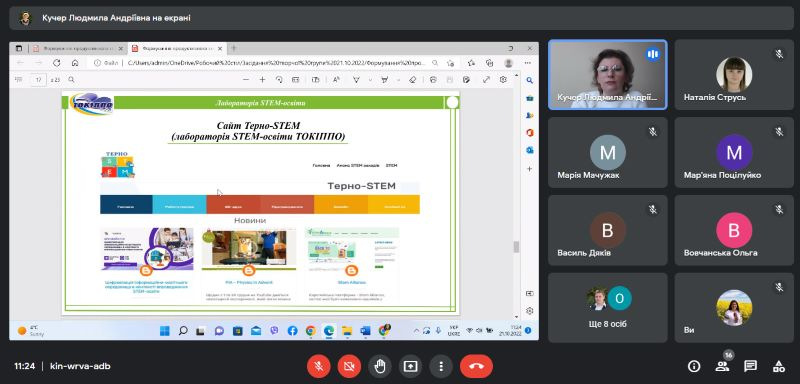
Task: Unmute your microphone in Meet
Action: [x=318, y=366]
